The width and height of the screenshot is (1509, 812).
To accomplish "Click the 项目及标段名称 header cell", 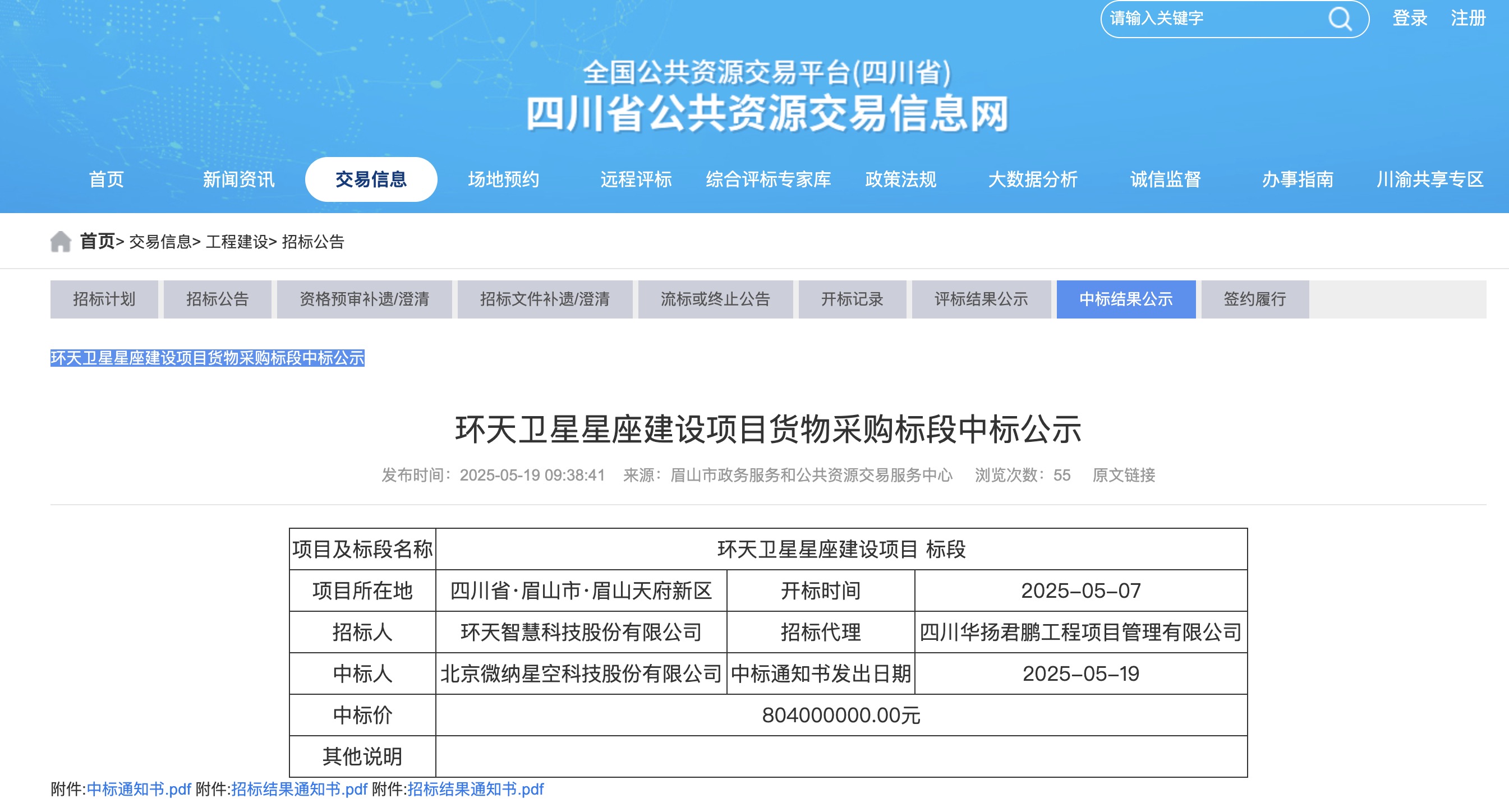I will (362, 549).
